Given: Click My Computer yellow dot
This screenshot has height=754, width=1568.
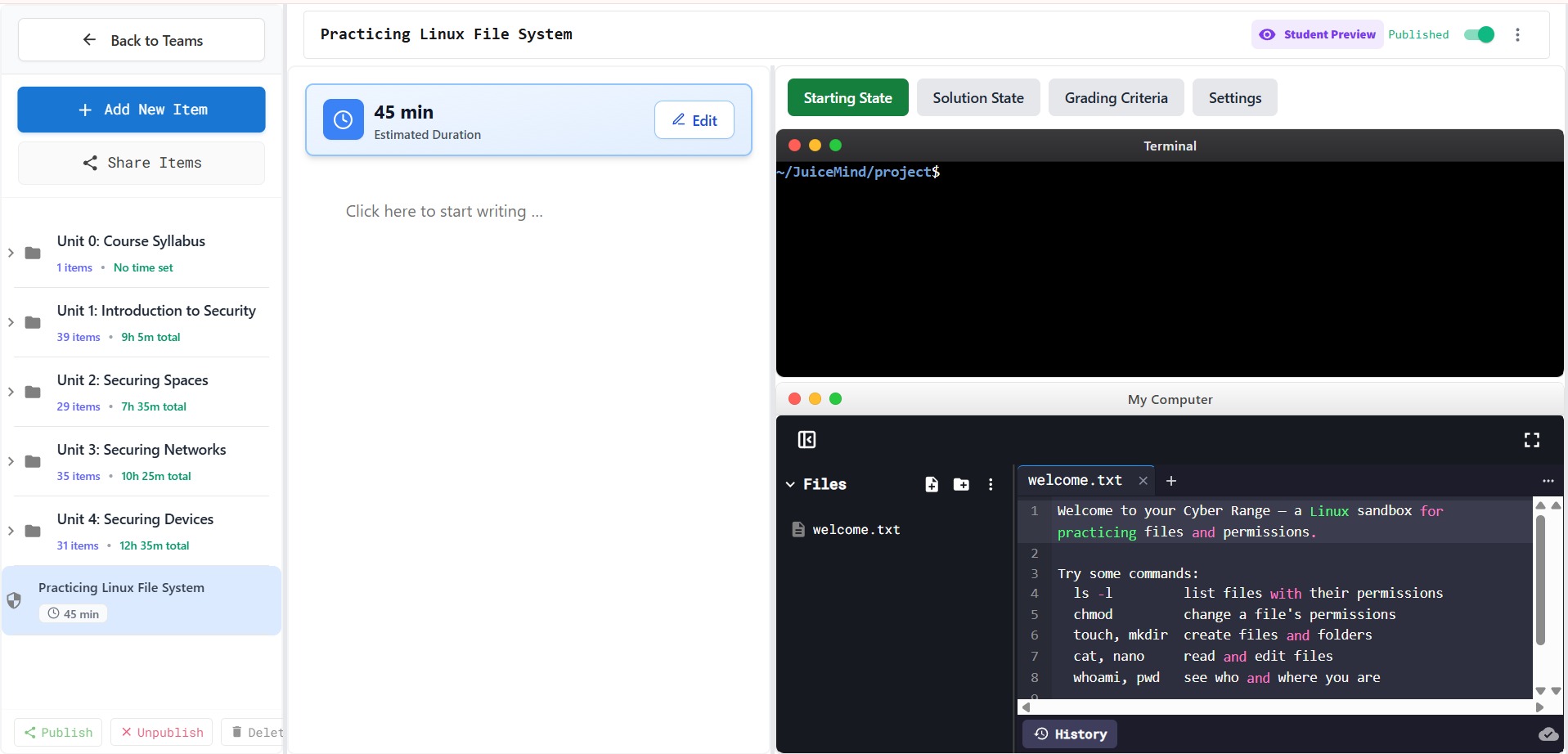Looking at the screenshot, I should point(815,399).
